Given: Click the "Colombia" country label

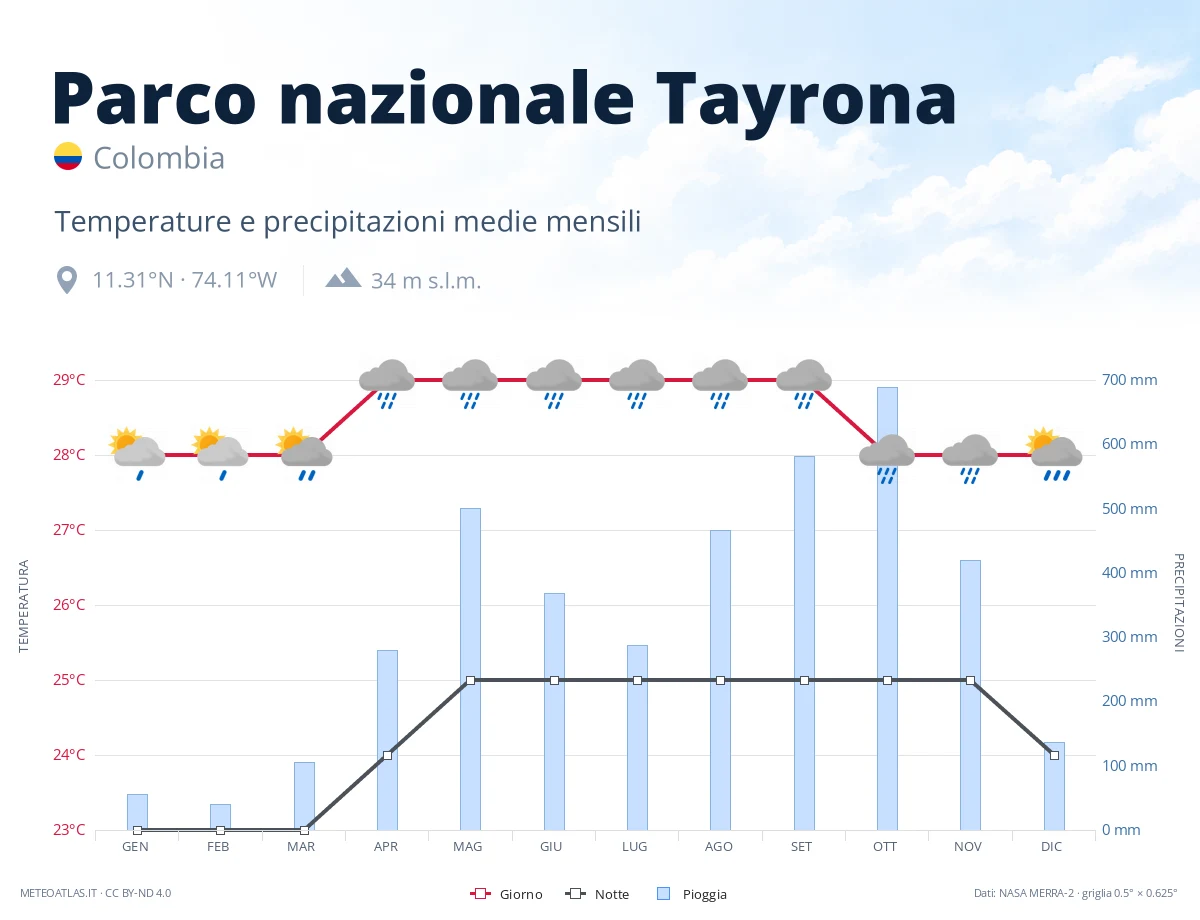Looking at the screenshot, I should tap(159, 158).
